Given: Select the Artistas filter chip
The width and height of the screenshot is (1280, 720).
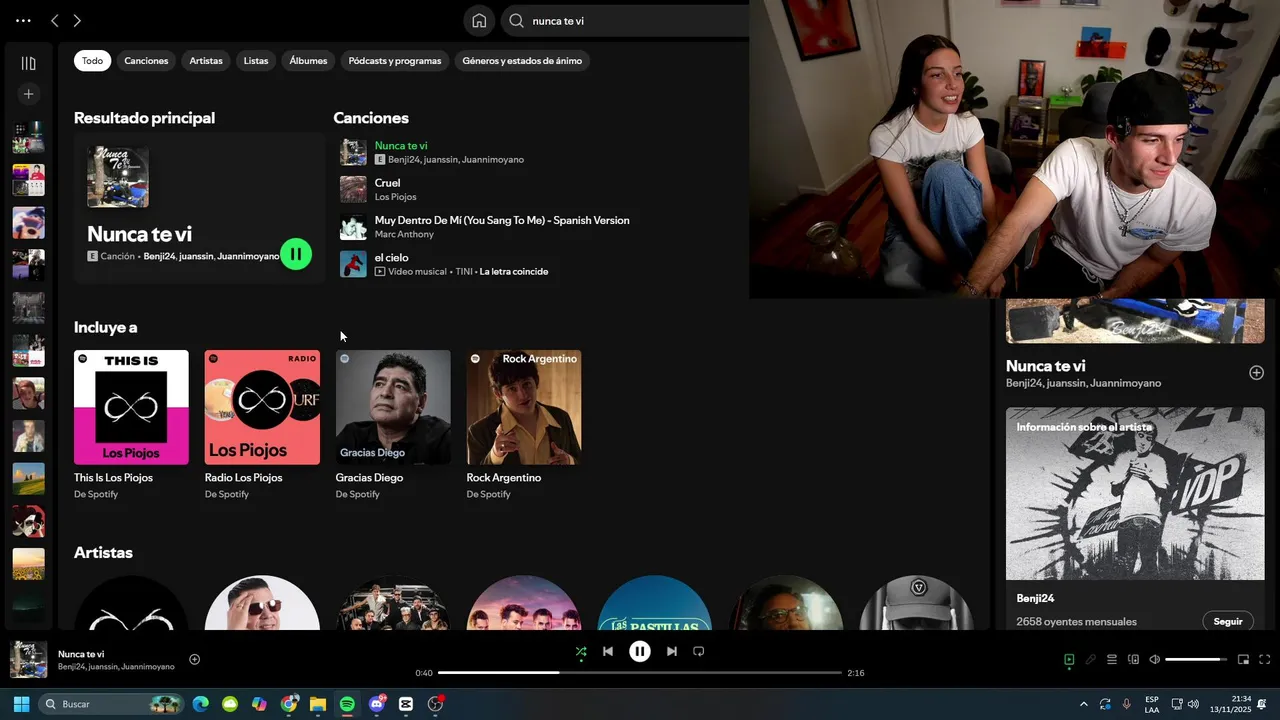Looking at the screenshot, I should click(x=206, y=61).
